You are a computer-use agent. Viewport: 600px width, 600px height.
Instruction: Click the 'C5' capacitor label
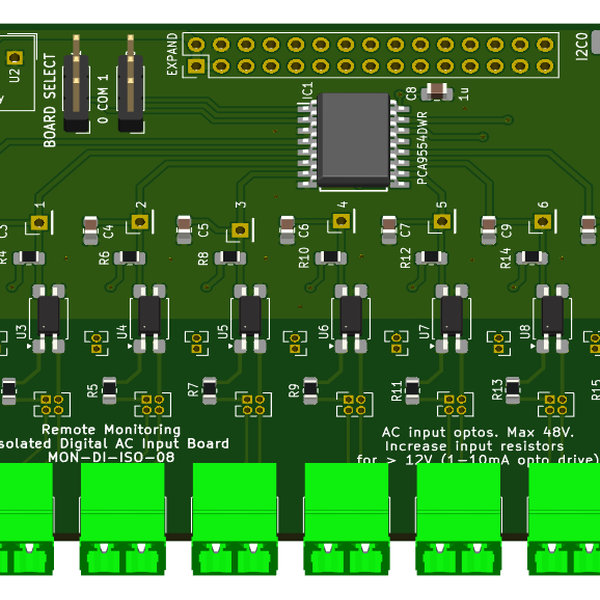pos(203,230)
